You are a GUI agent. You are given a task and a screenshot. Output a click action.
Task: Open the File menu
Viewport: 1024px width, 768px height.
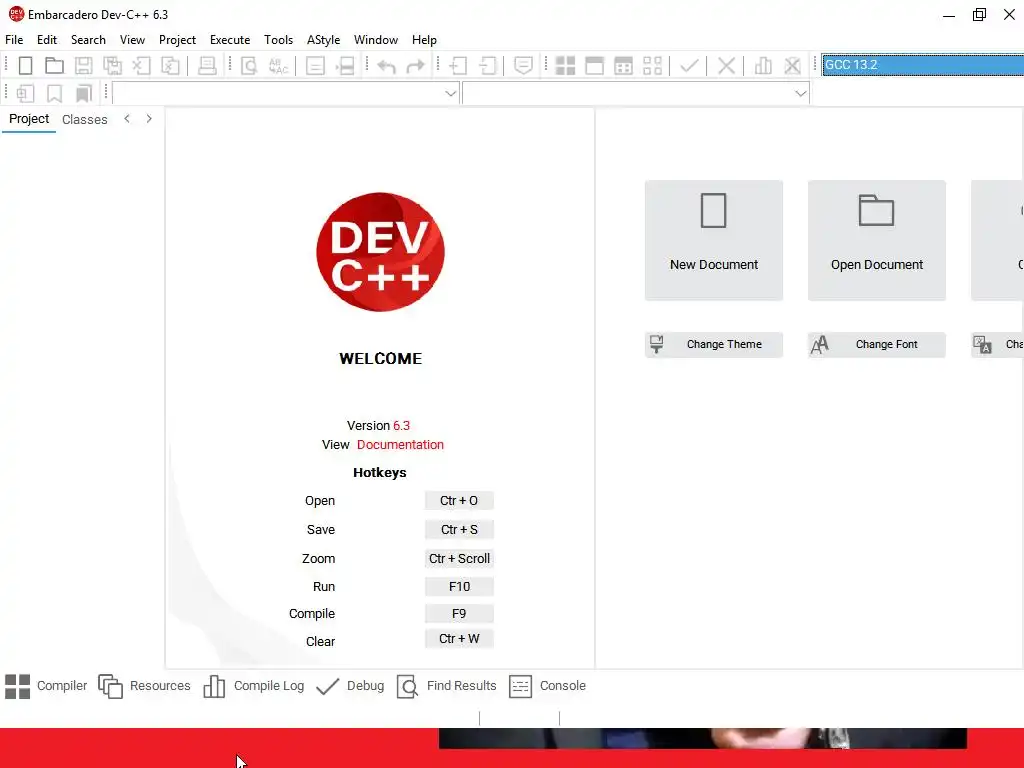coord(14,40)
